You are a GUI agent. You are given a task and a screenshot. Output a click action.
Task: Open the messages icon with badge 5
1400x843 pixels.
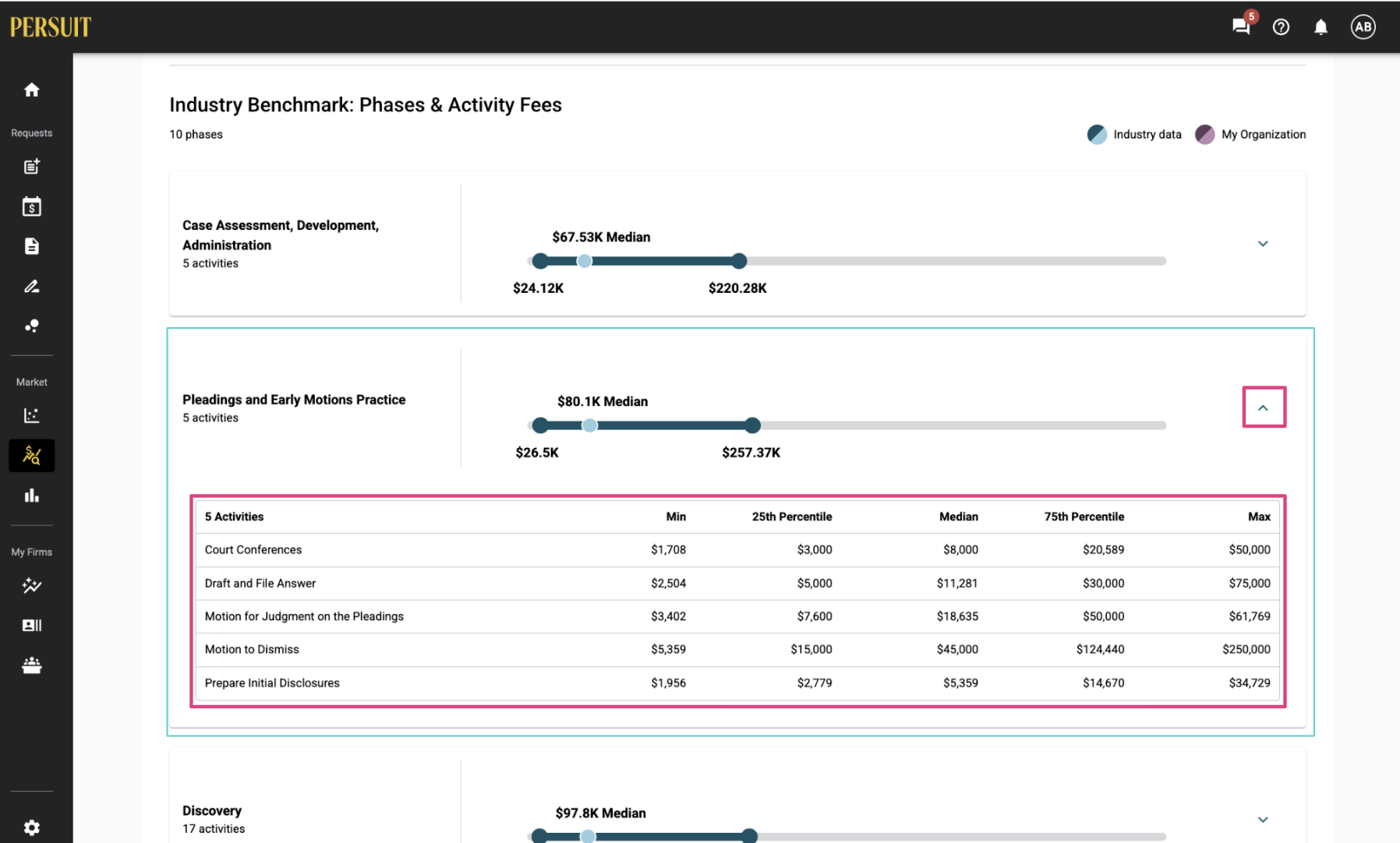(1242, 26)
